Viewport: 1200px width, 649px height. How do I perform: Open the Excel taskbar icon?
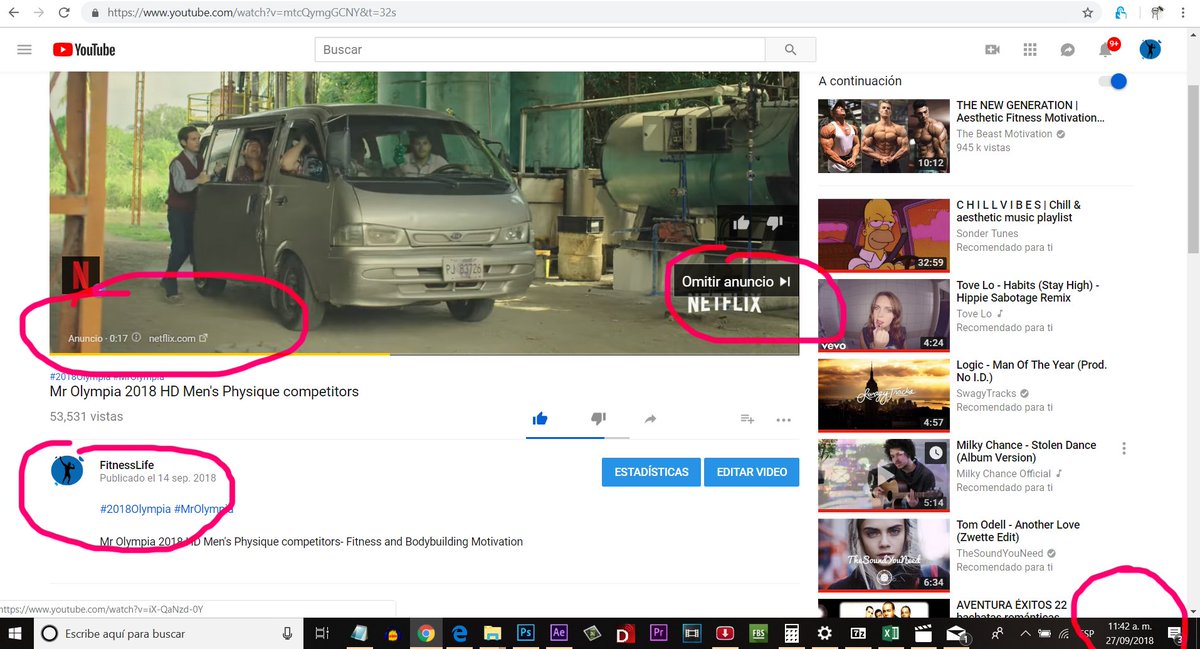coord(890,633)
